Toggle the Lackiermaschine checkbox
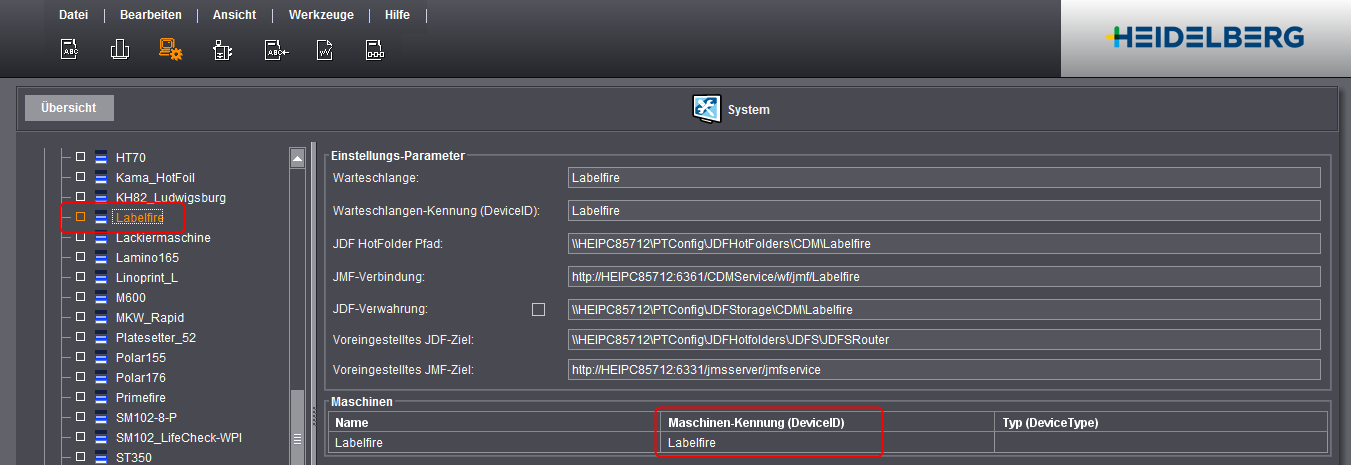The width and height of the screenshot is (1351, 465). [x=81, y=238]
